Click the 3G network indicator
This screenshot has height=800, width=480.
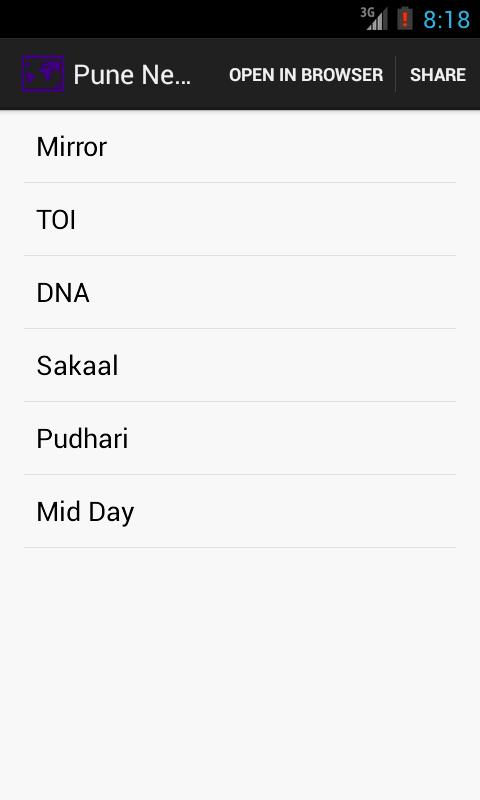click(367, 12)
